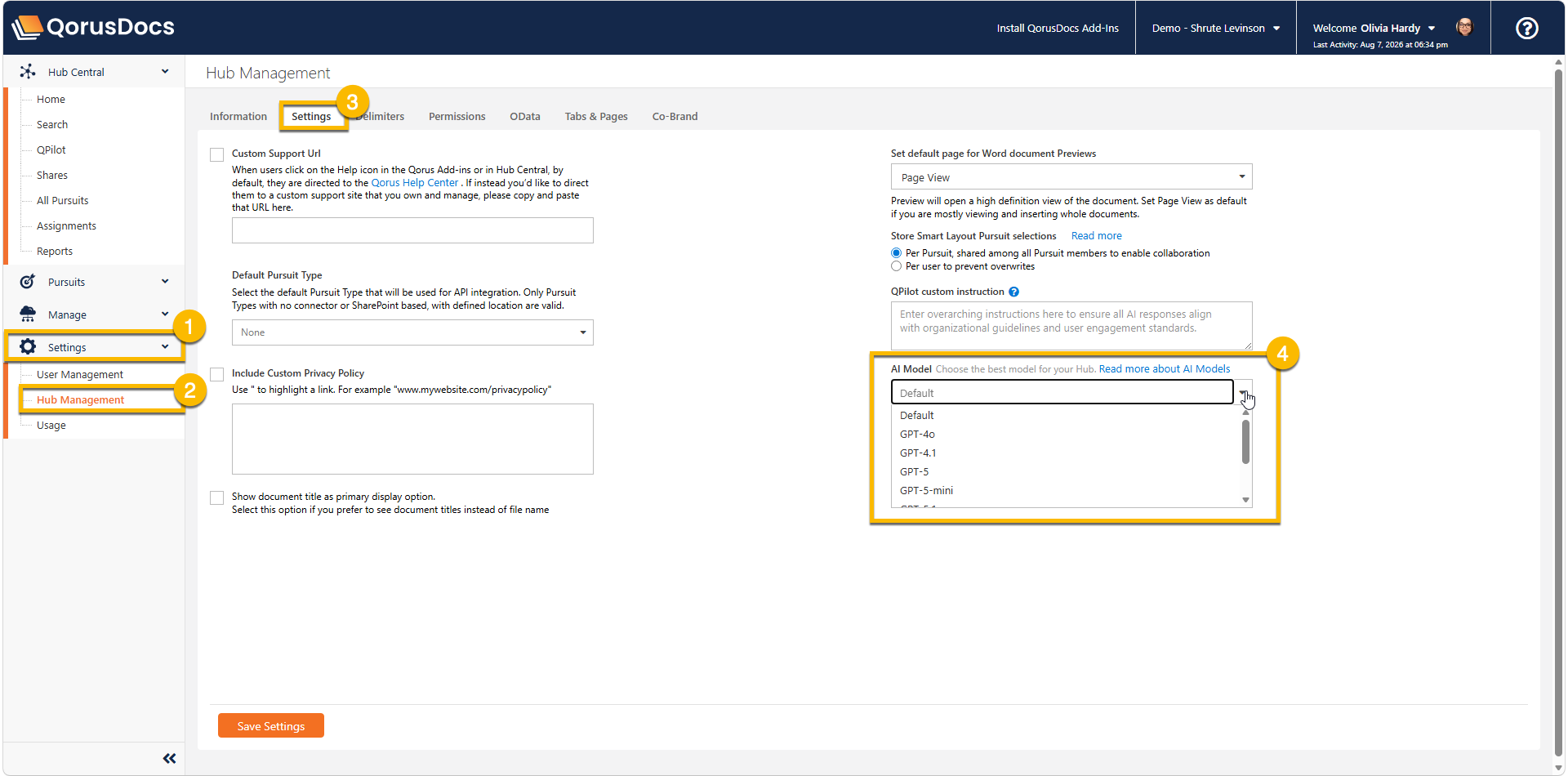1568x776 pixels.
Task: Click the AI model list scrollbar thumb
Action: click(x=1245, y=441)
